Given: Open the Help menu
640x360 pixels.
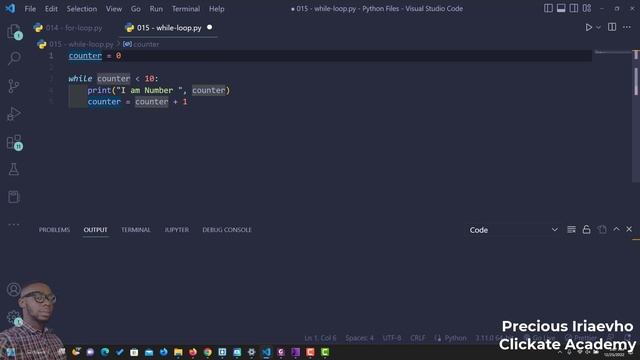Looking at the screenshot, I should pyautogui.click(x=217, y=9).
